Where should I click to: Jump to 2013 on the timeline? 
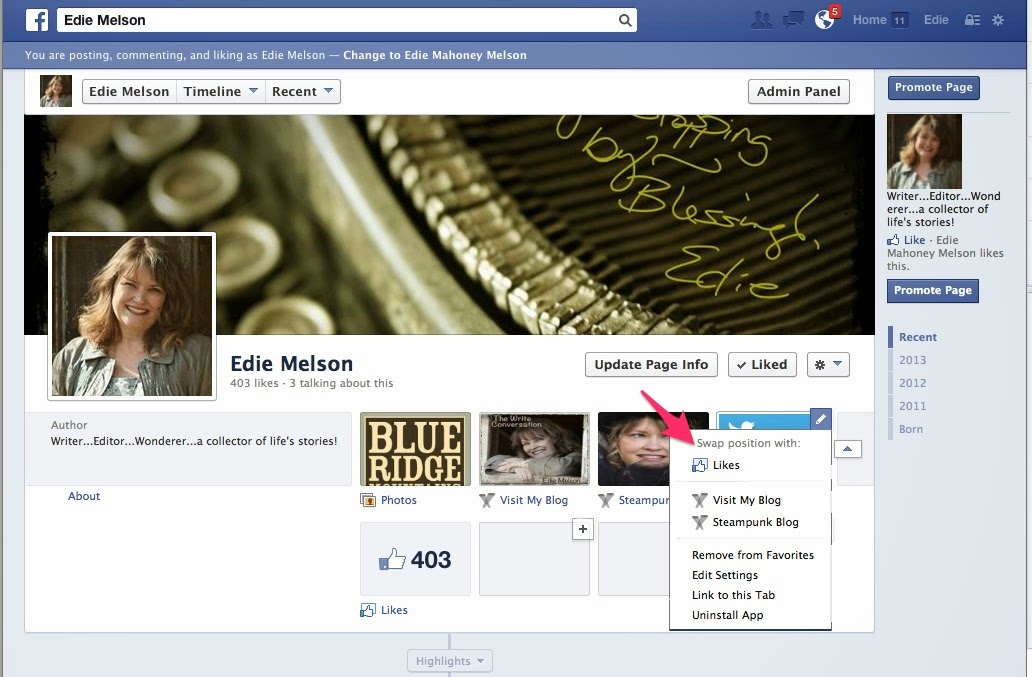pos(912,360)
